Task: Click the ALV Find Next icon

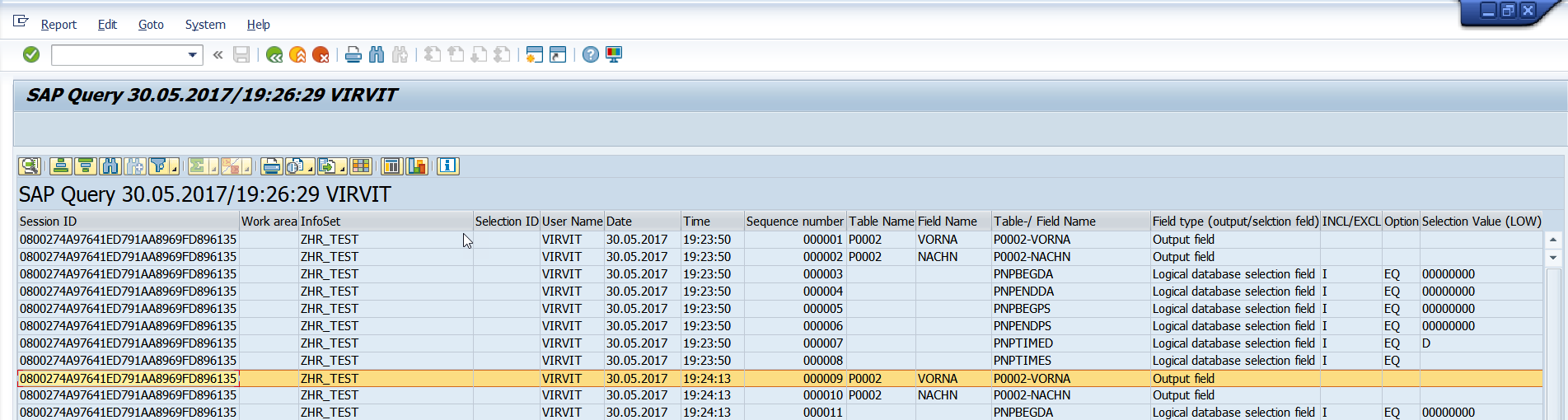Action: 134,166
